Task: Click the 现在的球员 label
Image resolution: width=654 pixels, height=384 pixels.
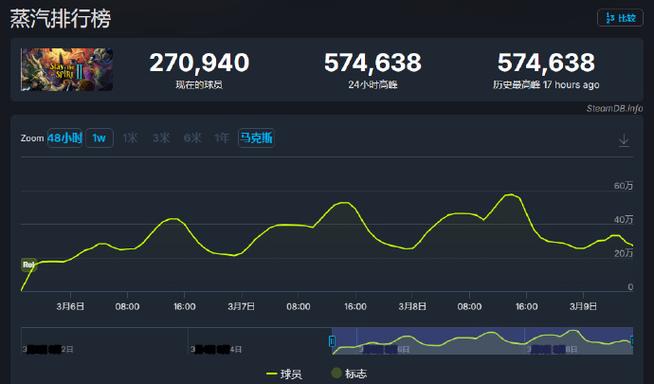Action: (x=199, y=85)
